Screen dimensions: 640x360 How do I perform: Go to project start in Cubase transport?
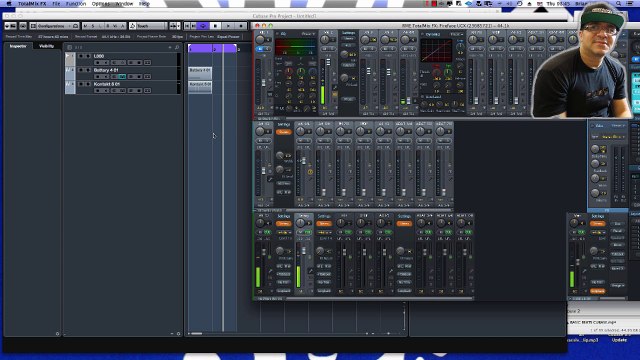pyautogui.click(x=187, y=26)
